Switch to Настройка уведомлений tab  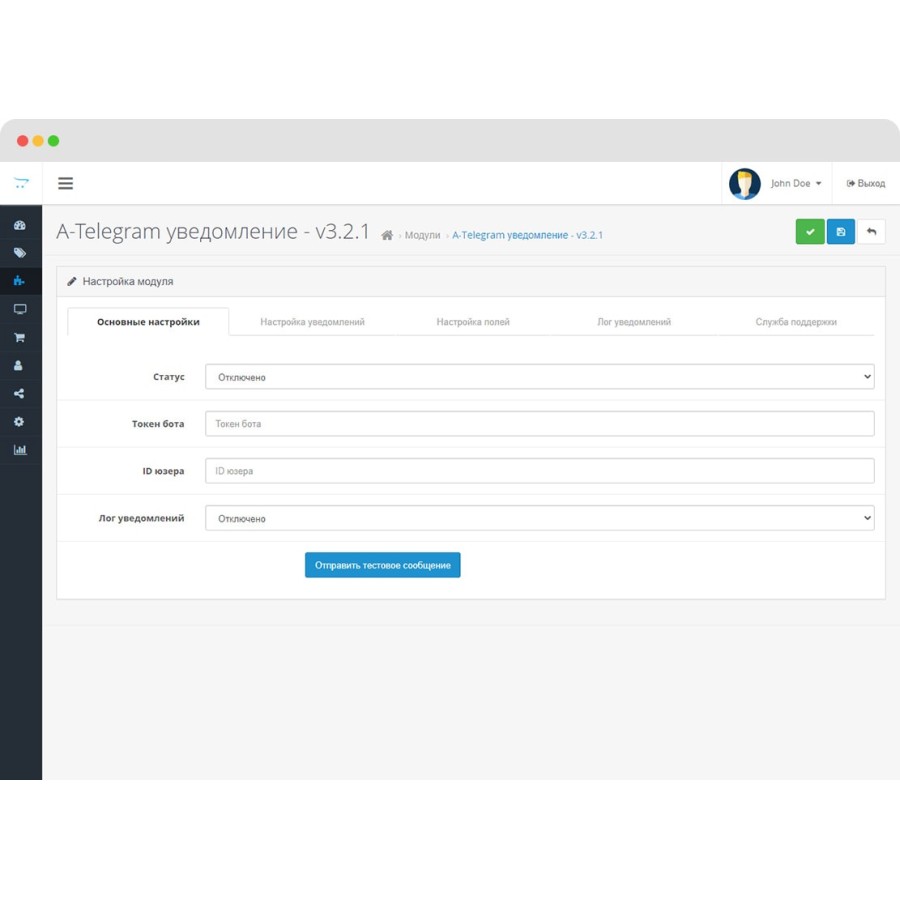click(x=312, y=322)
